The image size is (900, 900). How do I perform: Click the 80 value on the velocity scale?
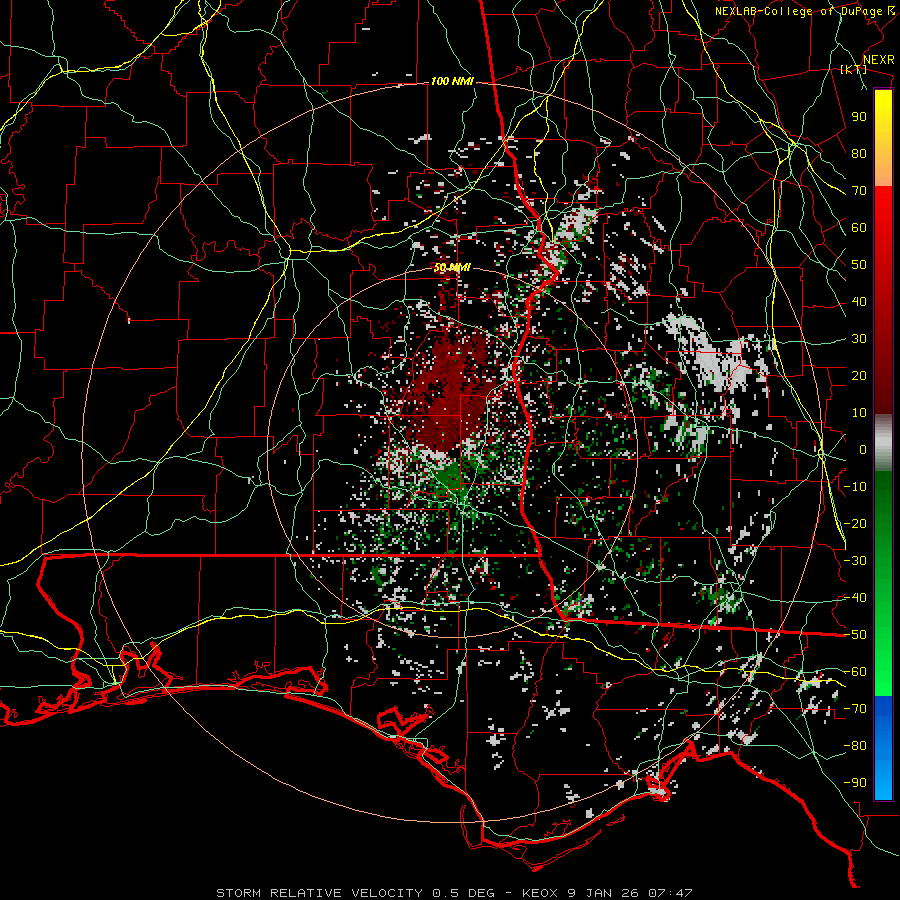click(x=859, y=154)
